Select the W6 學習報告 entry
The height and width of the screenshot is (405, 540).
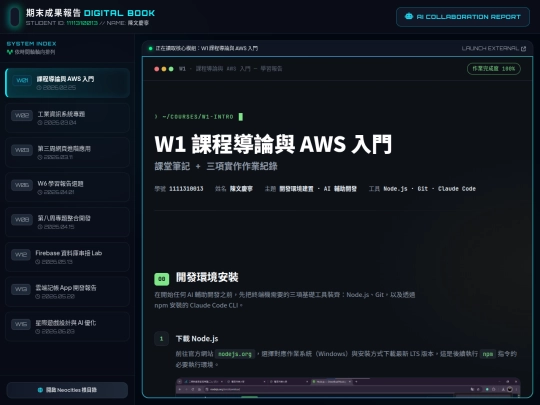[67, 187]
